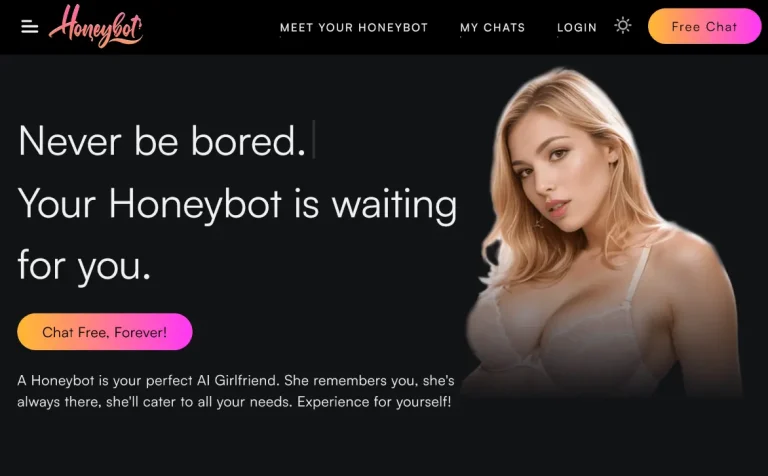Click the Free Chat button
Viewport: 768px width, 476px height.
(704, 26)
